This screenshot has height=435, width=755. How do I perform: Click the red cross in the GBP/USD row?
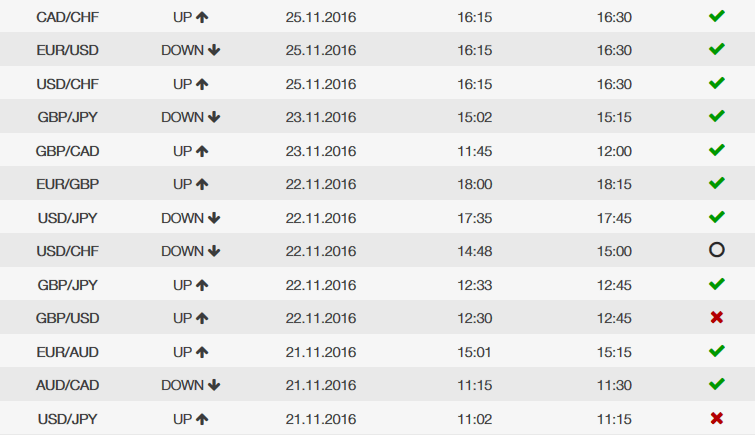(x=716, y=317)
